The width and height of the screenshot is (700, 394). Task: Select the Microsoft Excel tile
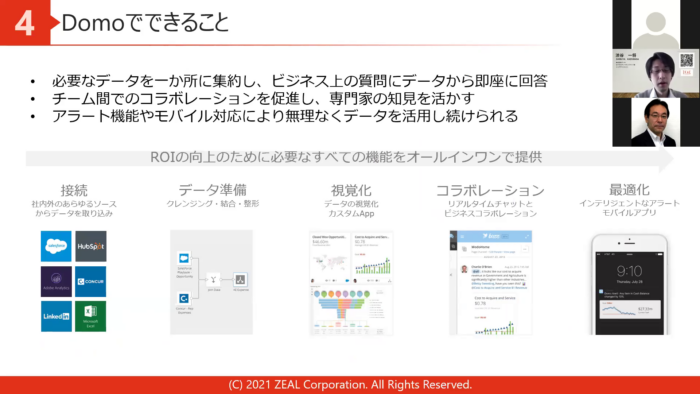91,316
